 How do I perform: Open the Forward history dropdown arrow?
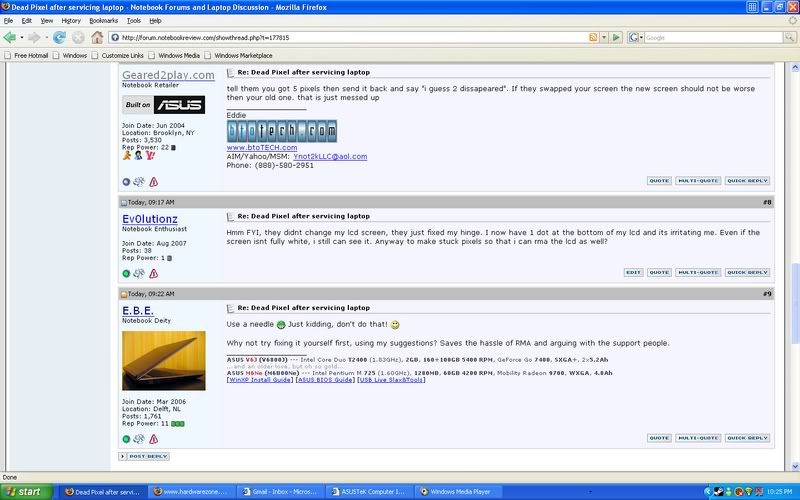pos(46,37)
